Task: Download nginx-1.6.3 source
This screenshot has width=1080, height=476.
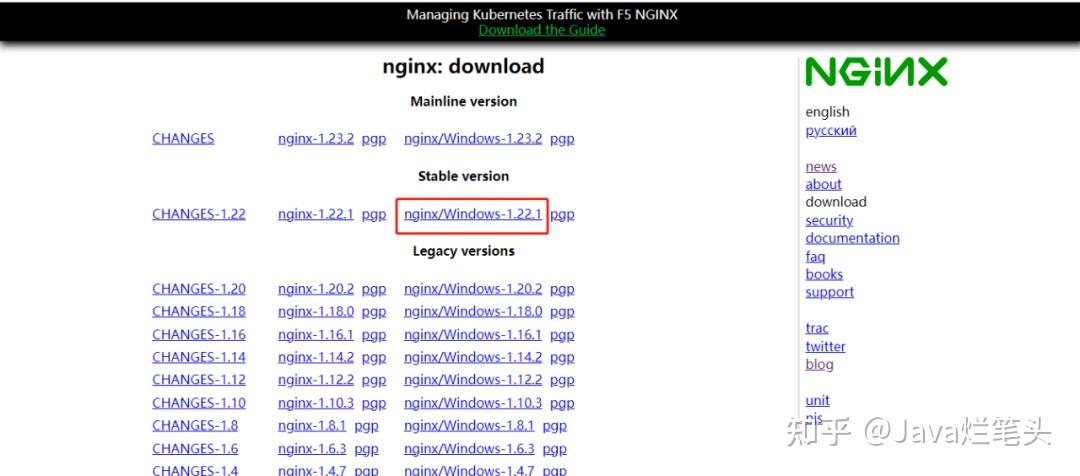Action: point(312,449)
